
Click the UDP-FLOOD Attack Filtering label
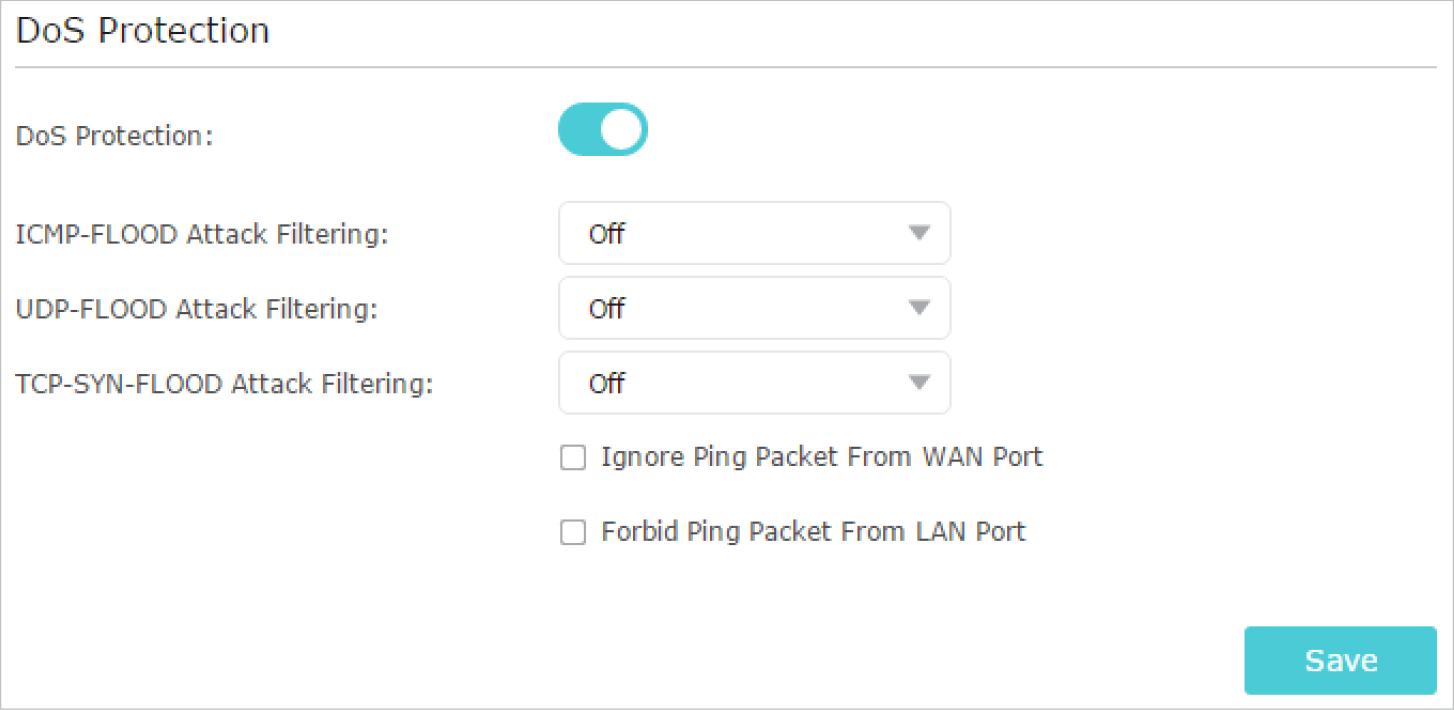pos(197,309)
